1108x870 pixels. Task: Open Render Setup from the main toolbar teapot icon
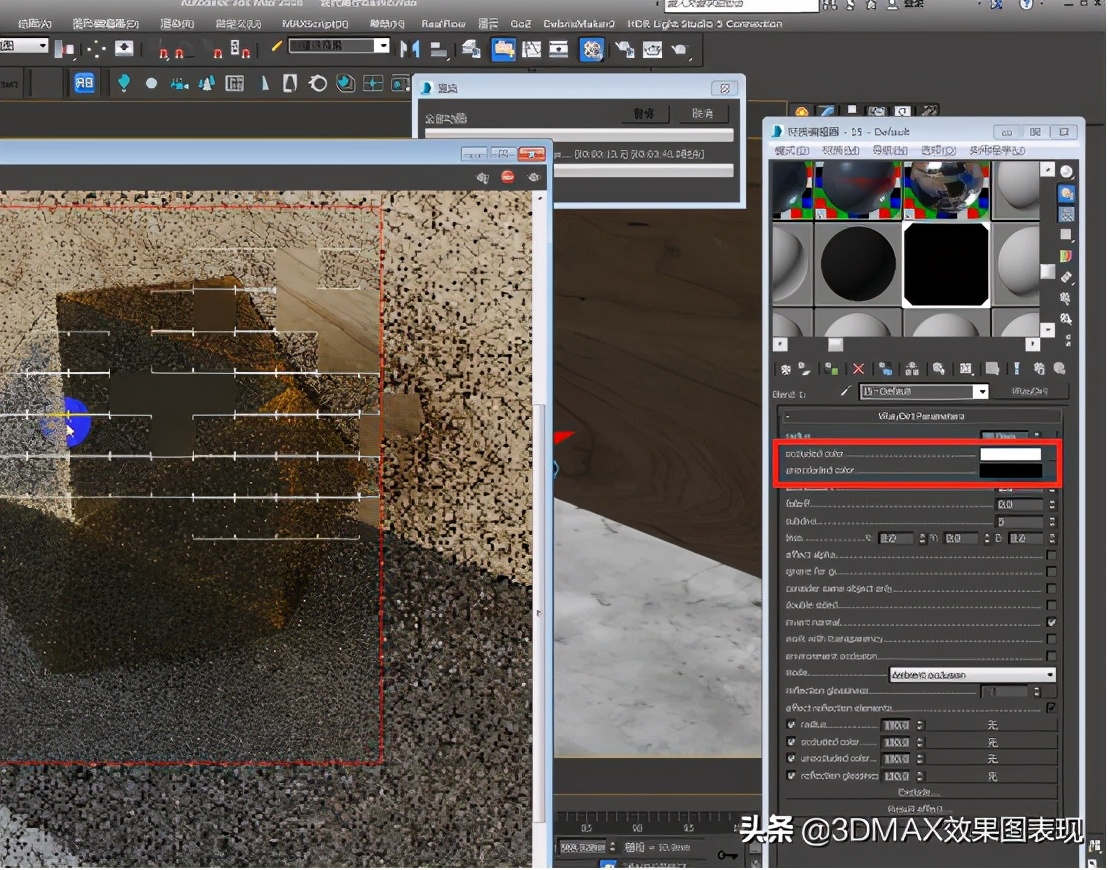625,50
